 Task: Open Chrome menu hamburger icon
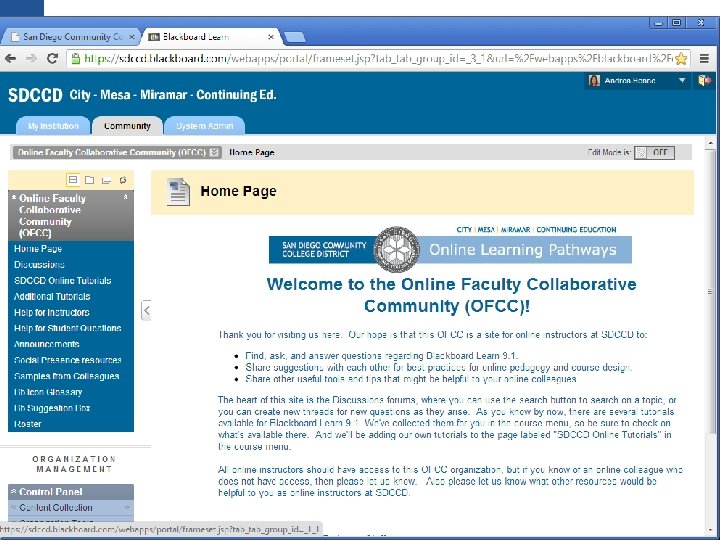click(704, 58)
